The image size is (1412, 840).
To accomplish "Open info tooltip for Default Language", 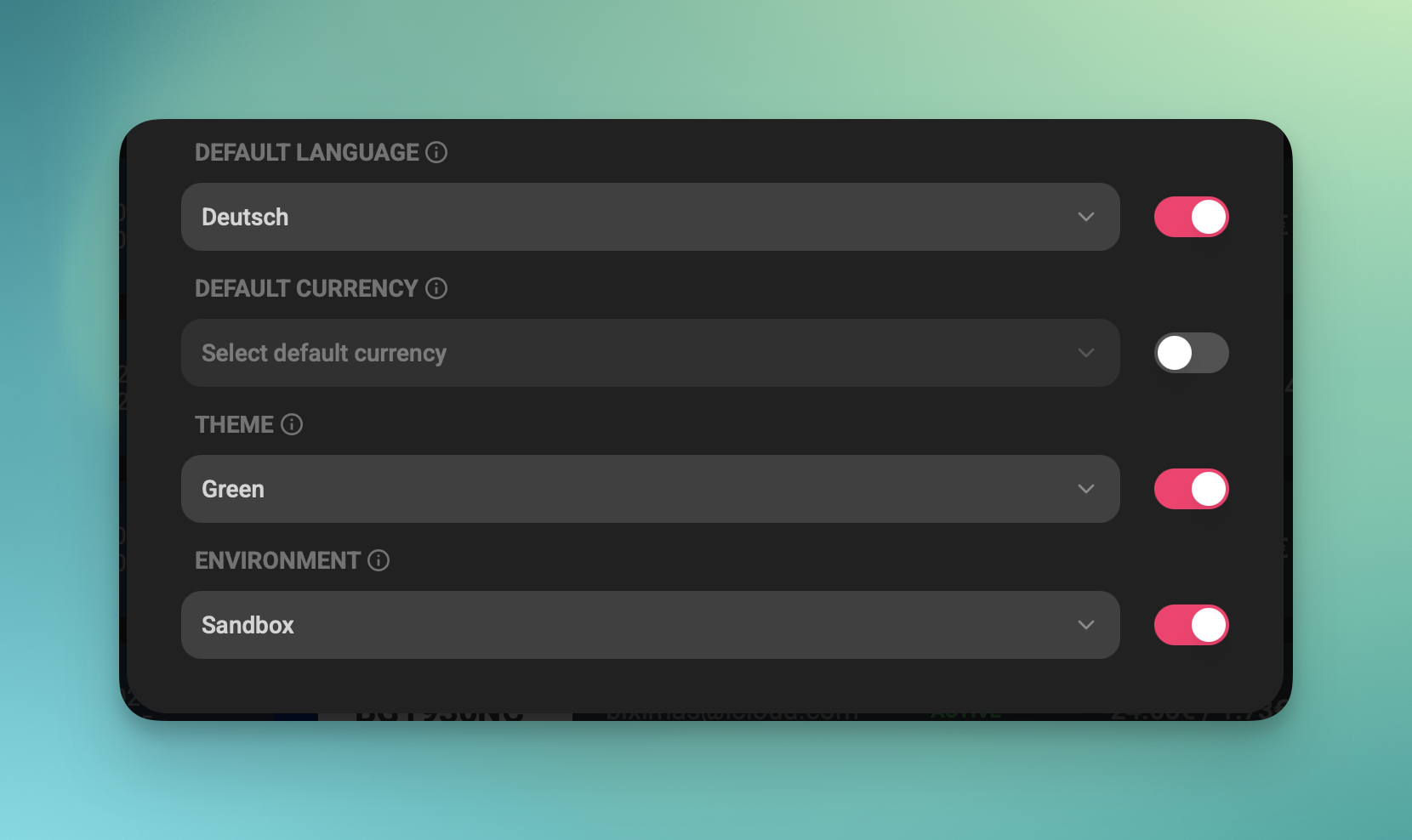I will [x=436, y=152].
